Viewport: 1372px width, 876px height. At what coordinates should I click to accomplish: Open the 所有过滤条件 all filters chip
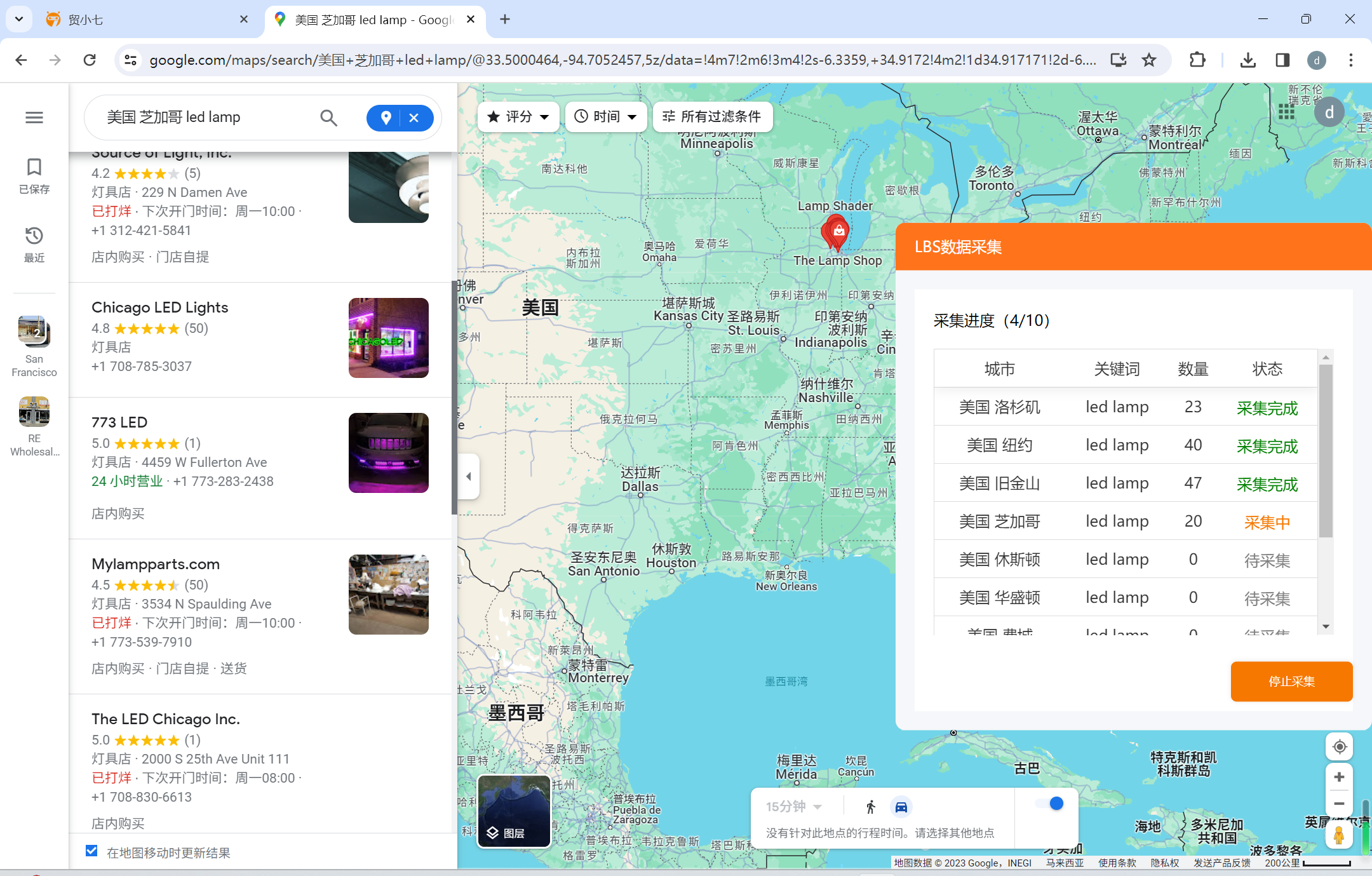[713, 117]
